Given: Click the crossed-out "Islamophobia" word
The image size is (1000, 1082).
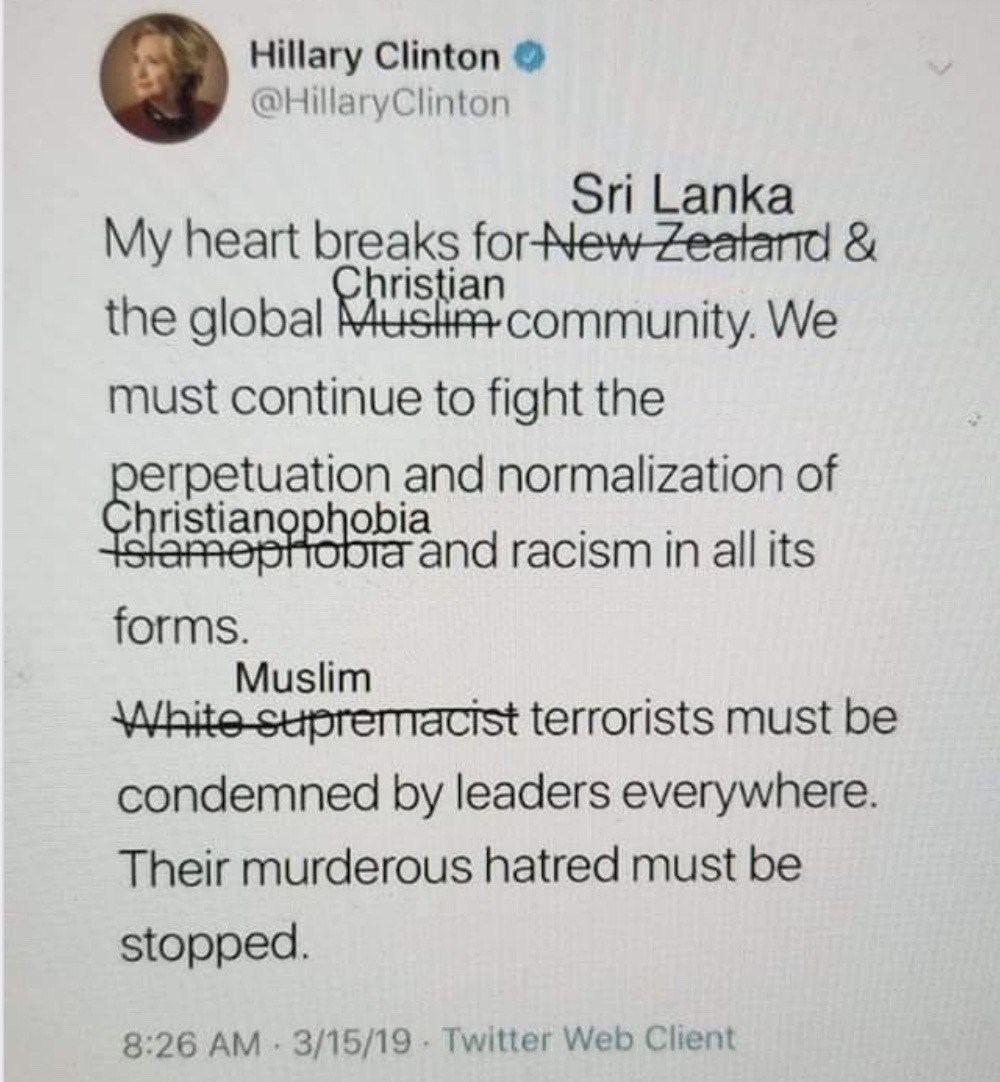Looking at the screenshot, I should (x=264, y=551).
